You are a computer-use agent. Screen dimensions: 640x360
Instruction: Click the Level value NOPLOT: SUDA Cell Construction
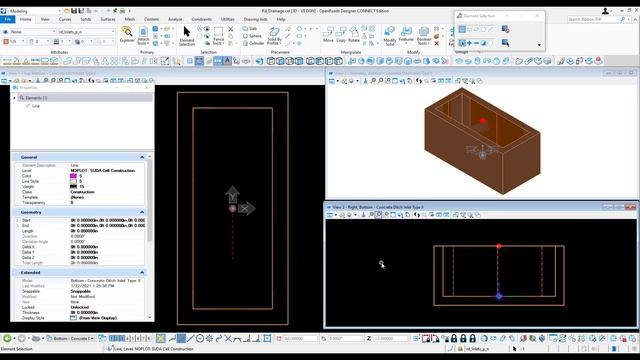coord(102,171)
